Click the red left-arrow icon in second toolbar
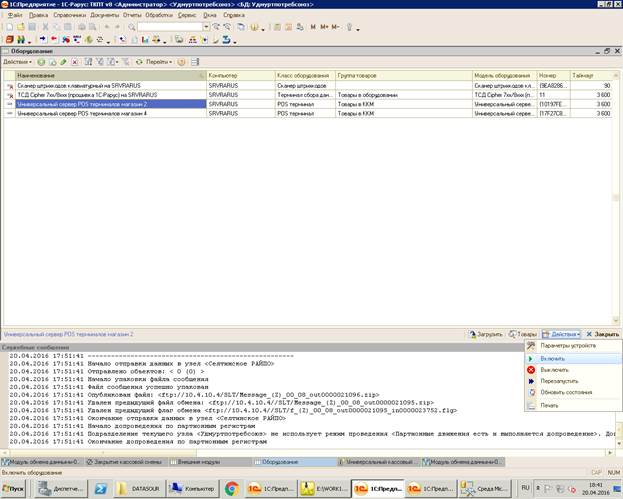The width and height of the screenshot is (623, 499). pos(54,39)
